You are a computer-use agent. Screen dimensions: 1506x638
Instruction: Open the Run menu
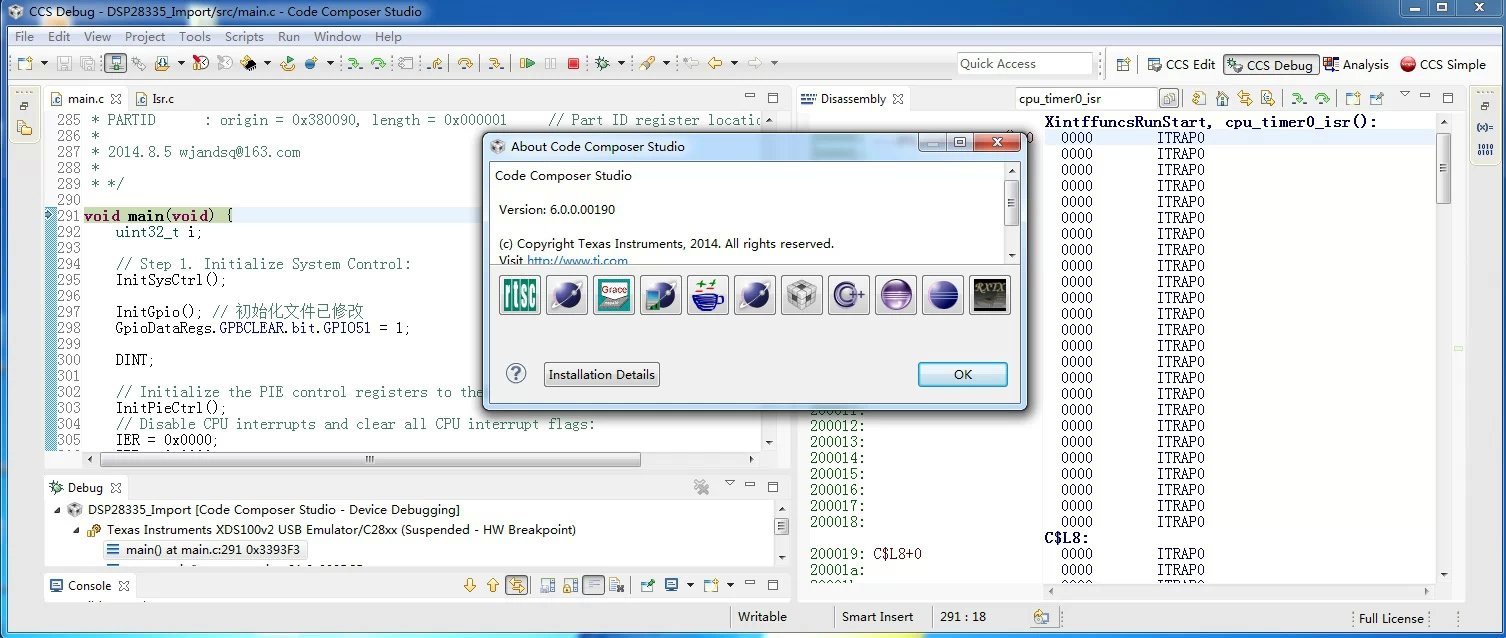(x=289, y=37)
